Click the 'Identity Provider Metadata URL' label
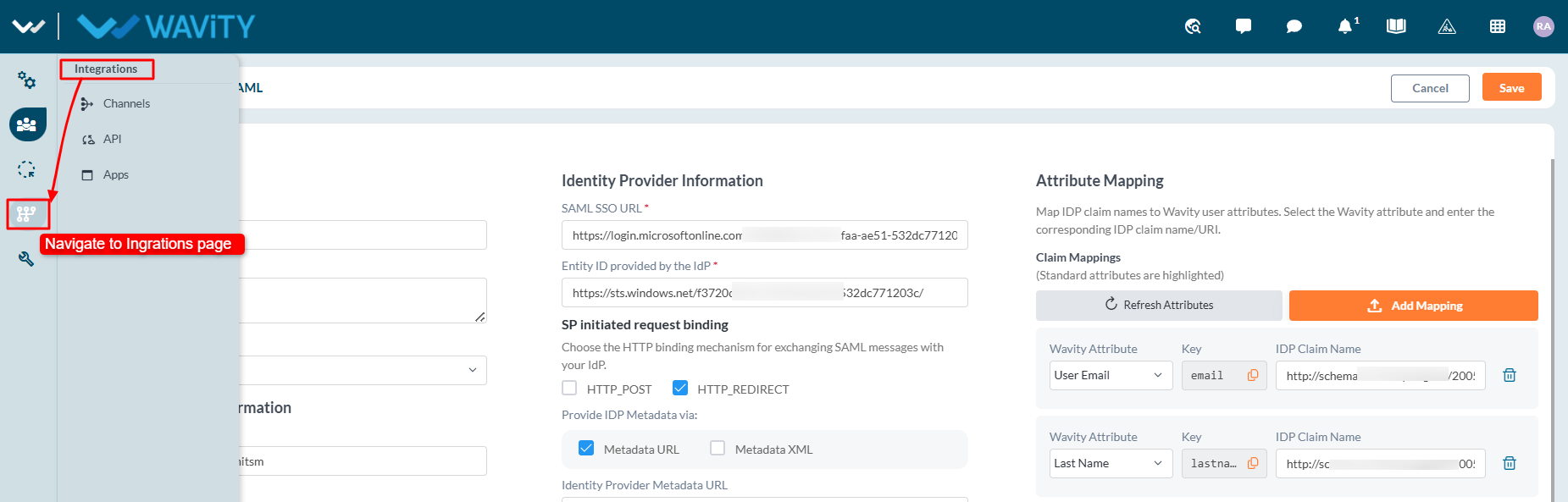Viewport: 1568px width, 502px height. point(645,485)
